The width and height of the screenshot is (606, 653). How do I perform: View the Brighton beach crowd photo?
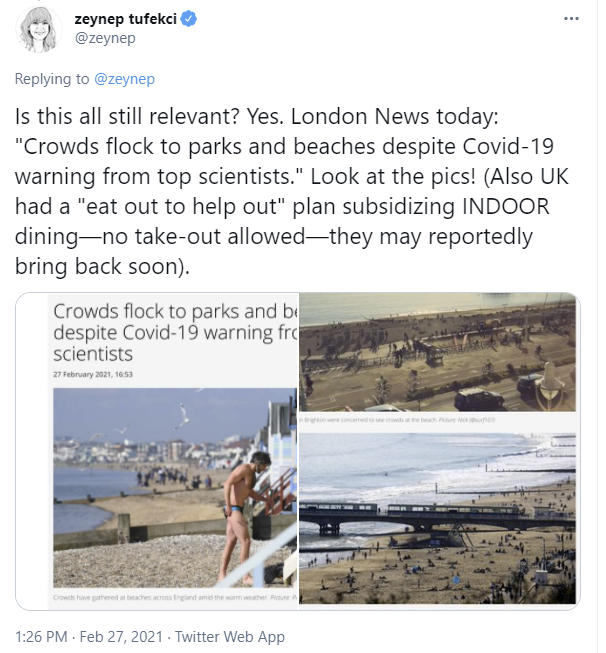(437, 352)
